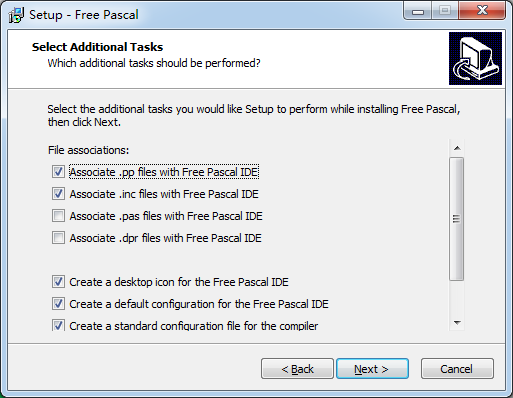513x398 pixels.
Task: Click the scrollbar down arrow
Action: 457,323
